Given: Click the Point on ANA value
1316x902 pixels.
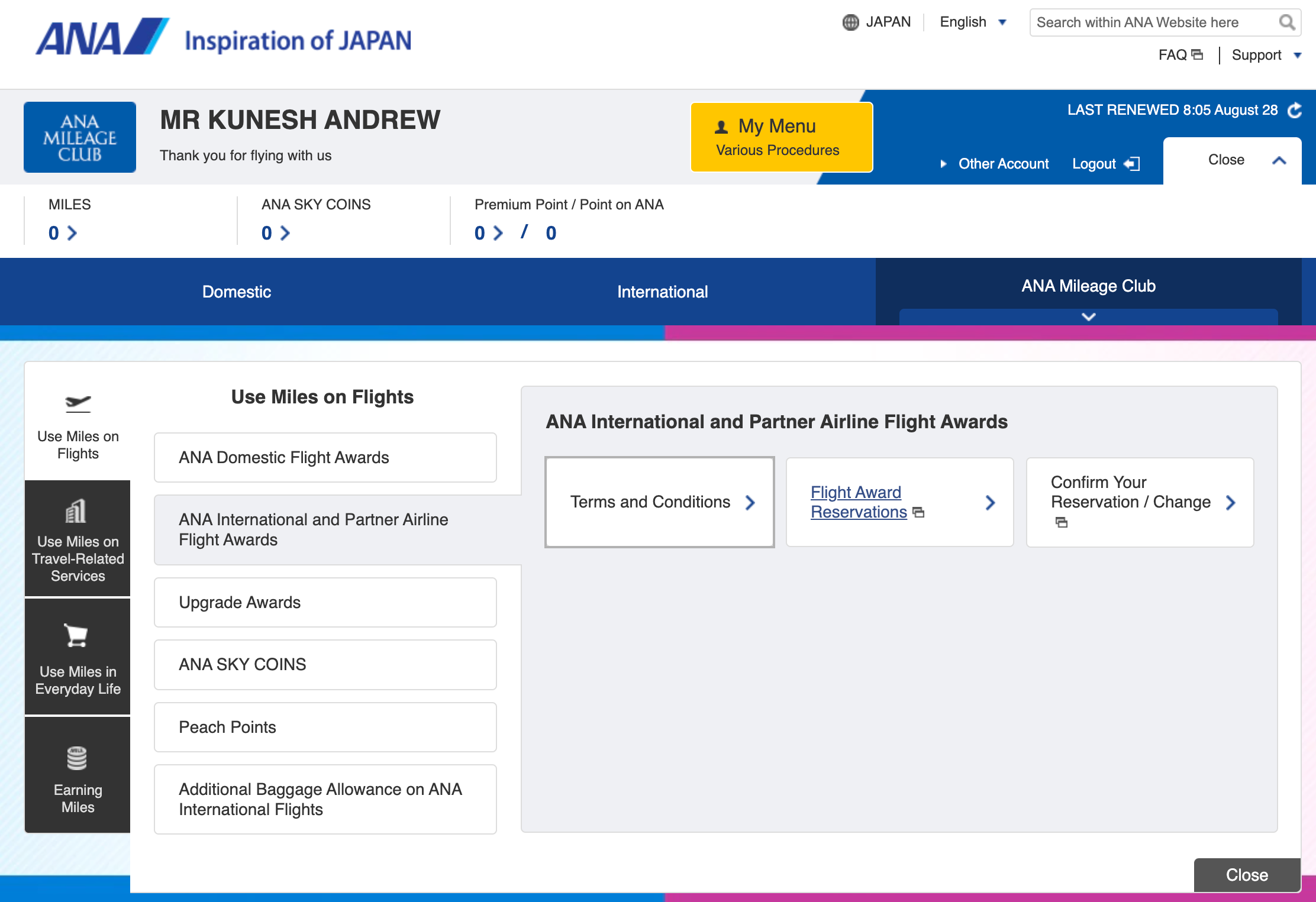Looking at the screenshot, I should click(x=551, y=233).
